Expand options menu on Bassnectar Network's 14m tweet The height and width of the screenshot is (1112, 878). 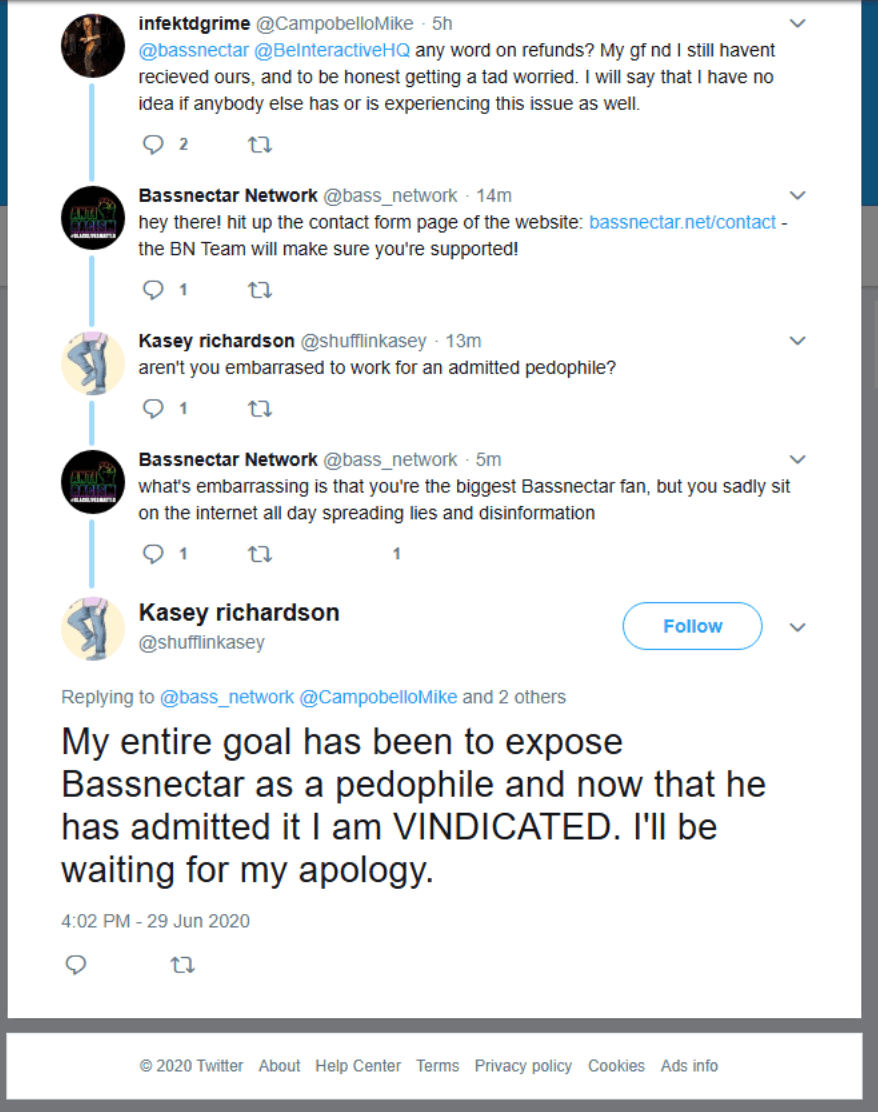[797, 195]
